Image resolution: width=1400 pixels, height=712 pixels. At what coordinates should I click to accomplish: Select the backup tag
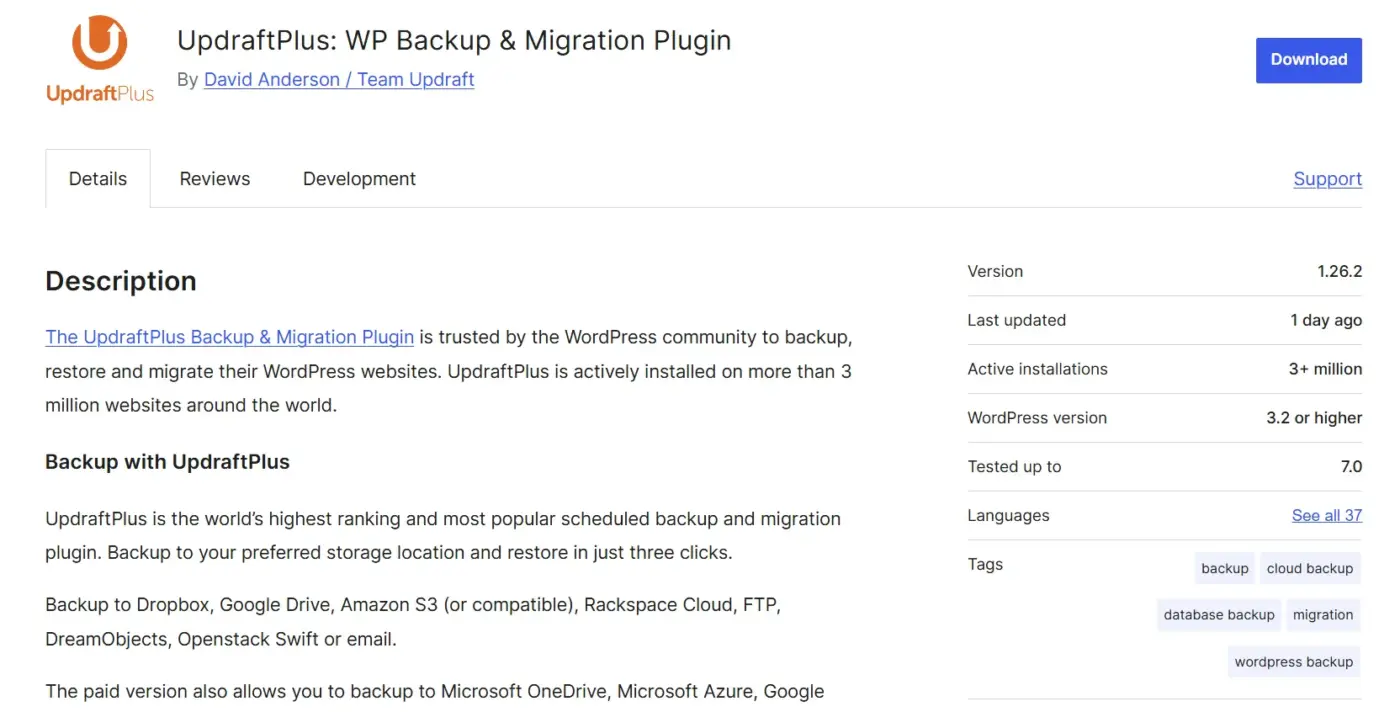[1224, 568]
